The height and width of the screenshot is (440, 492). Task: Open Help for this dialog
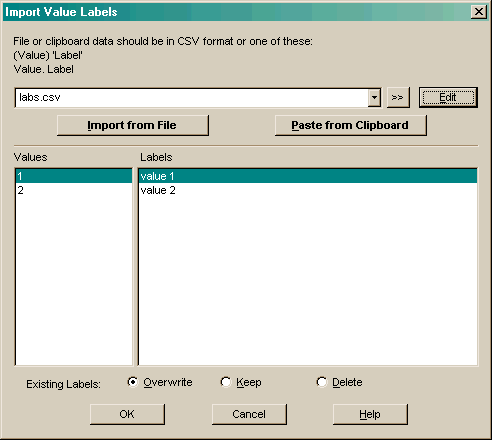370,414
